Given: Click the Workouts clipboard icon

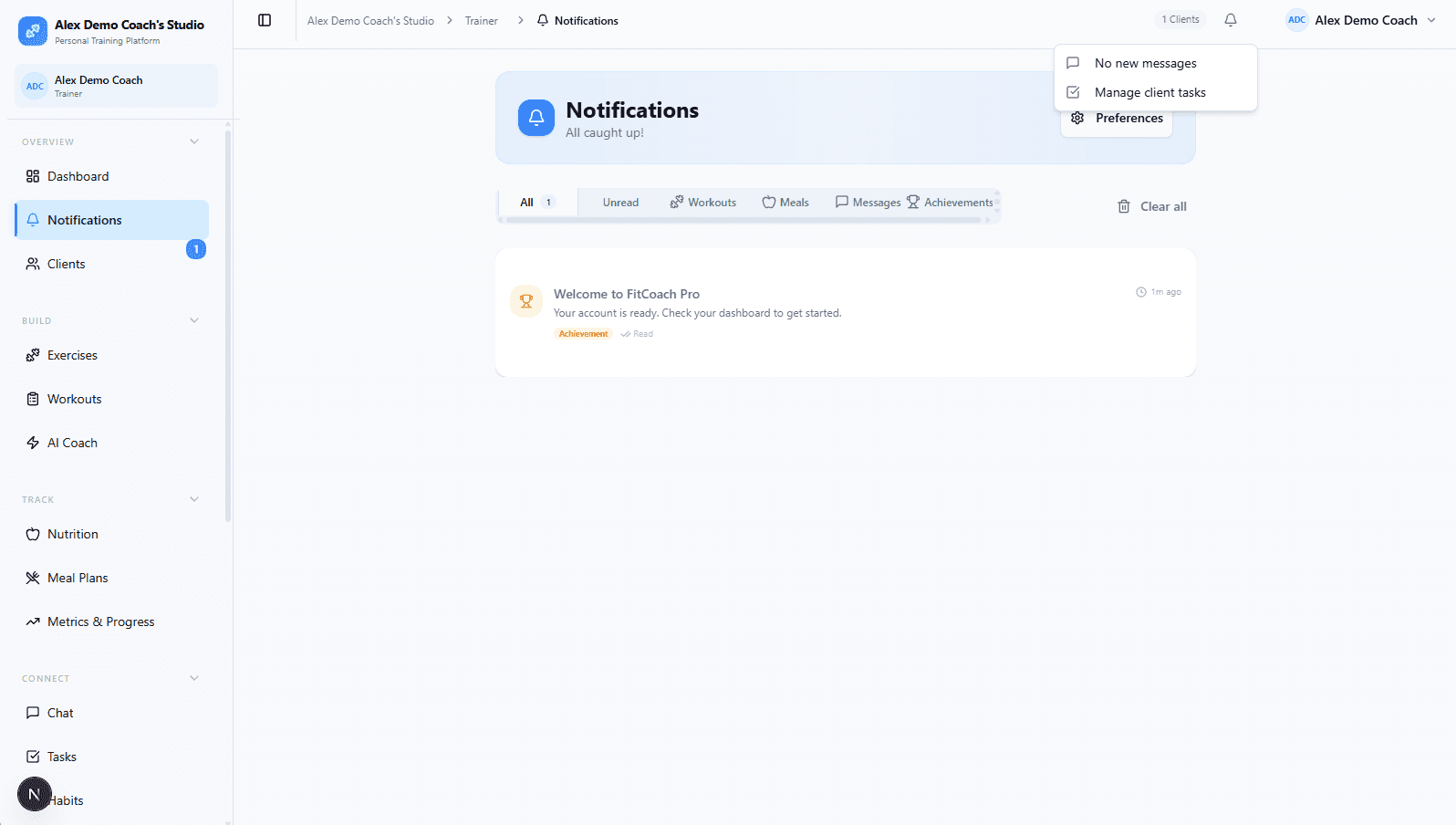Looking at the screenshot, I should click(x=33, y=399).
